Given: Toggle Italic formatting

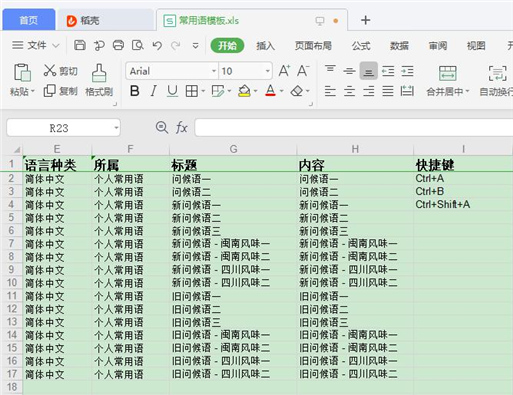Looking at the screenshot, I should click(x=153, y=91).
